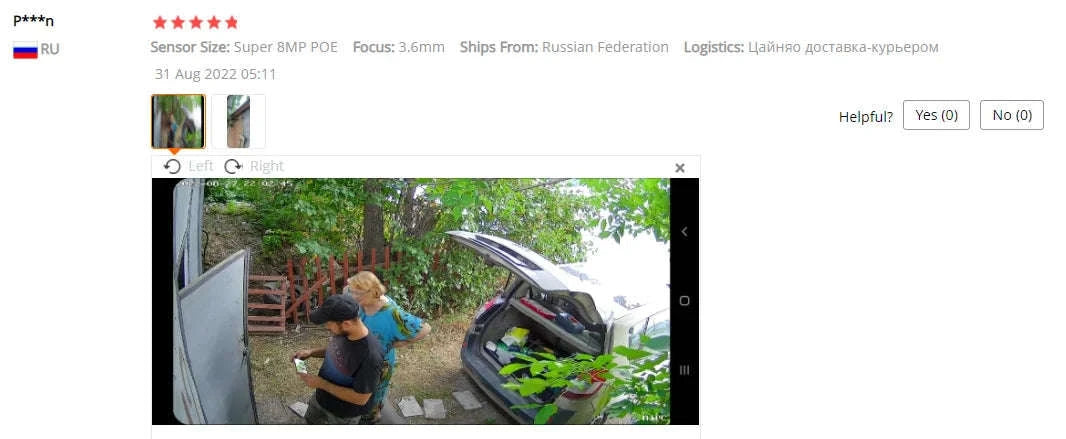Close the enlarged review photo preview

[679, 168]
